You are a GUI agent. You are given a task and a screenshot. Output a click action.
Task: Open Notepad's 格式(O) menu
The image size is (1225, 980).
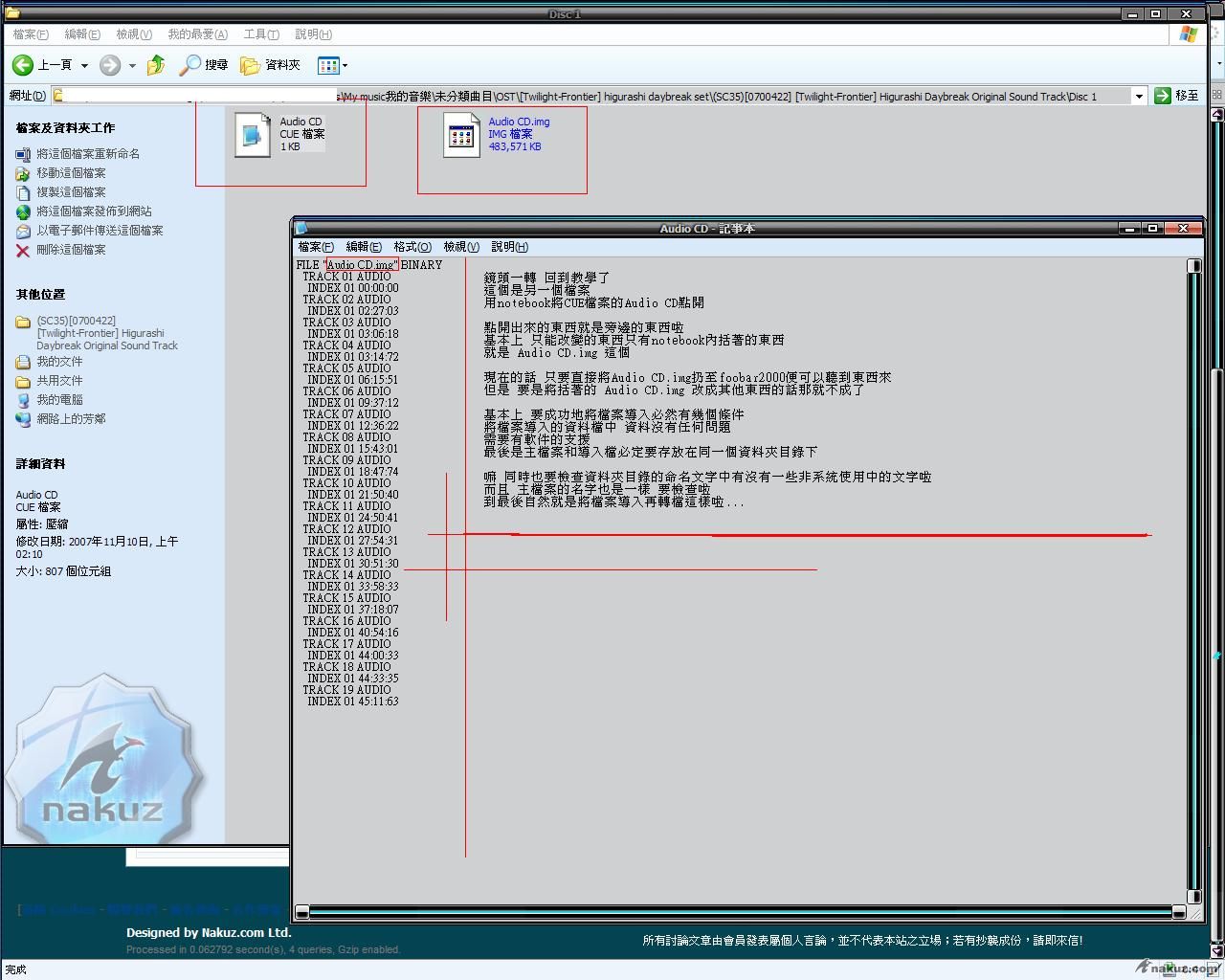(x=412, y=247)
